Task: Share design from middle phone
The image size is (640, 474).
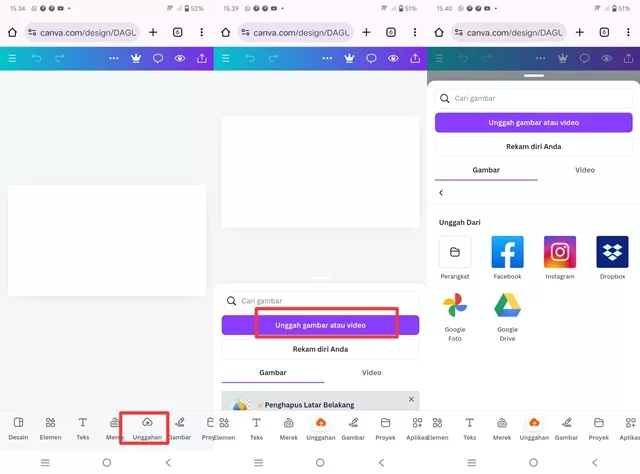Action: [415, 58]
